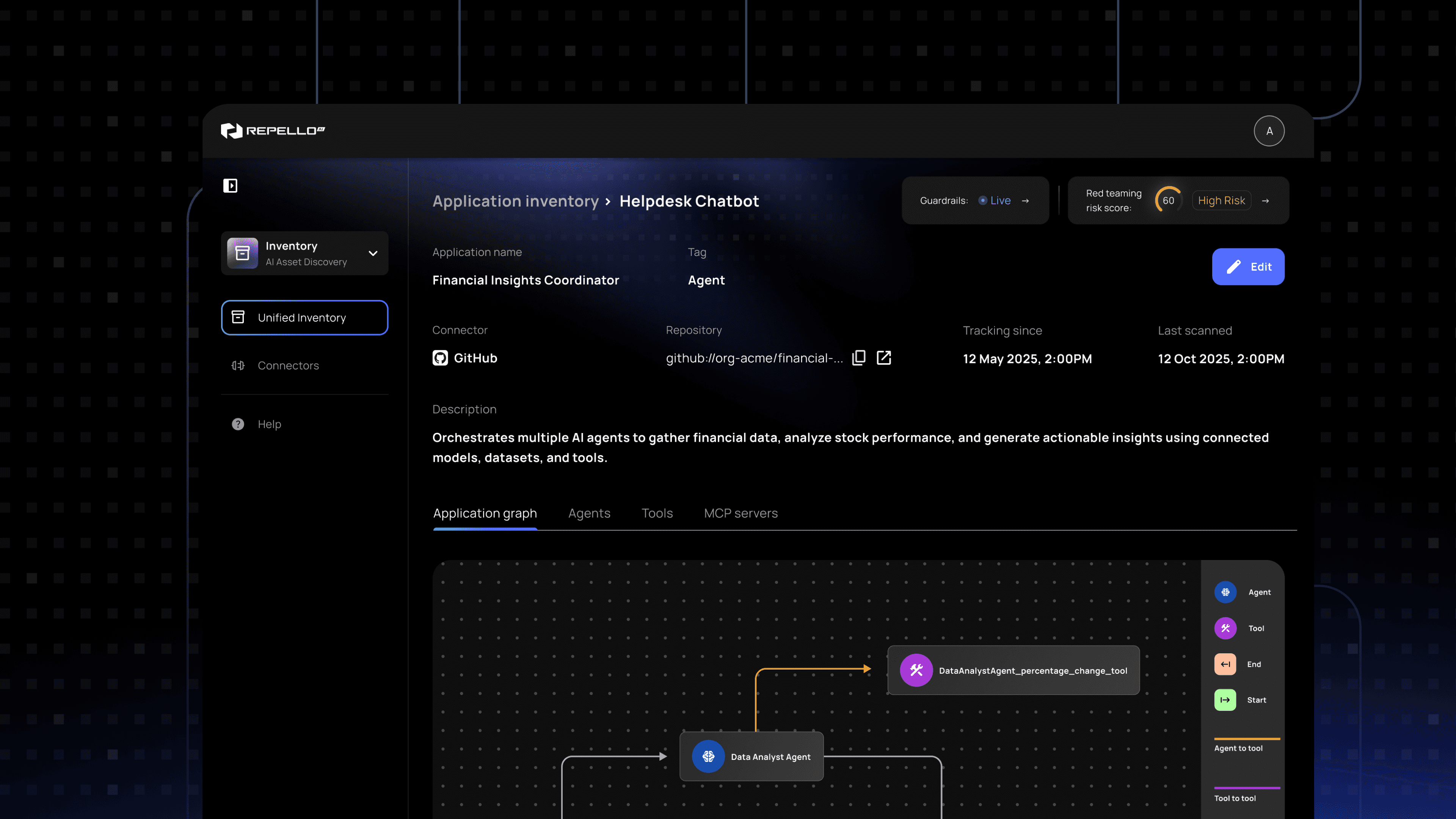The width and height of the screenshot is (1456, 819).
Task: Click the Guardrails Live status indicator
Action: point(995,201)
